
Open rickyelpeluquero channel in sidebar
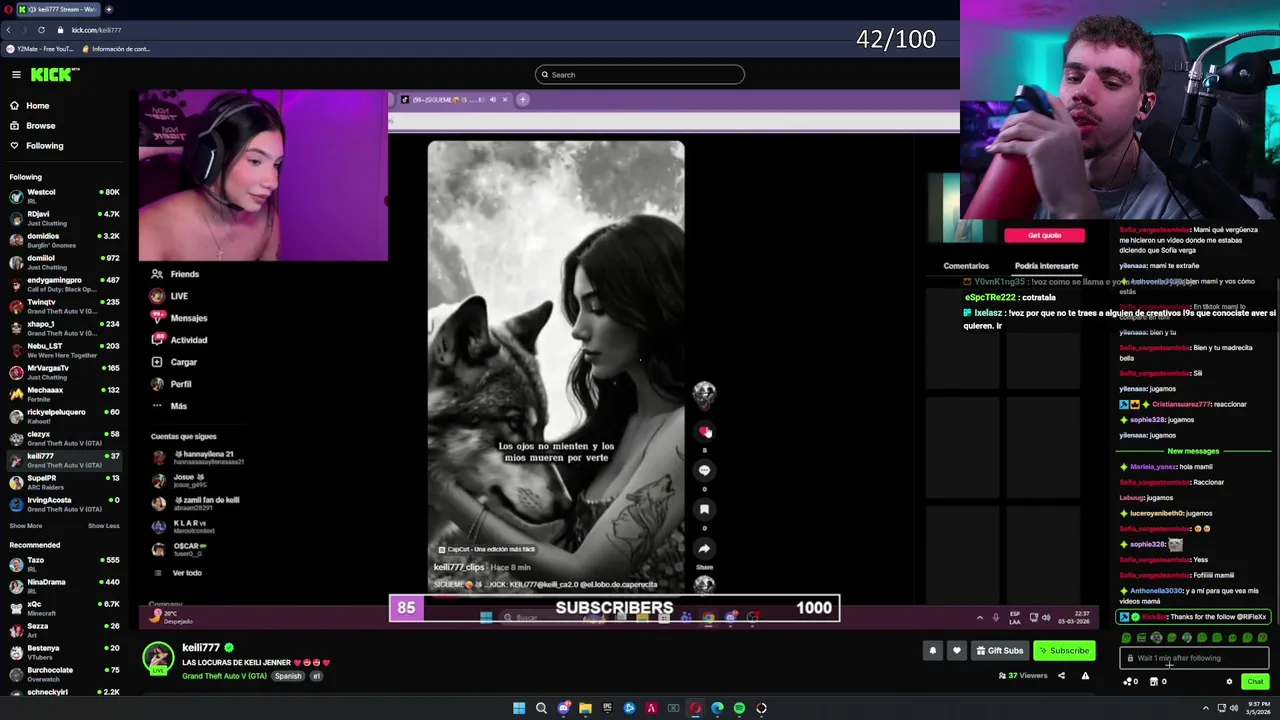click(x=64, y=416)
